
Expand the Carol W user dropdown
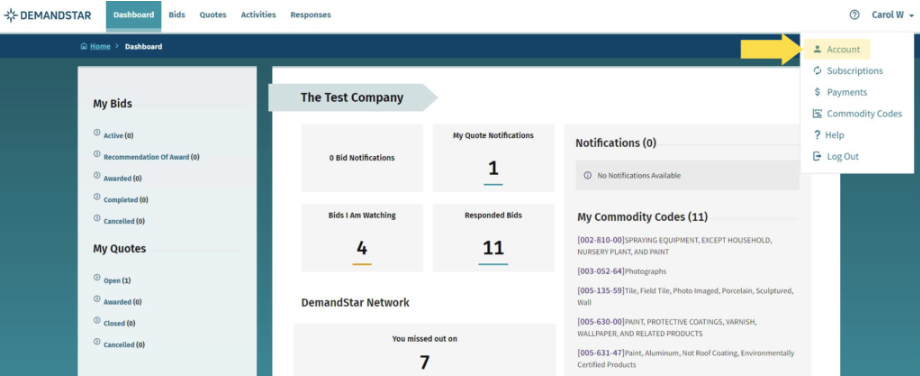(892, 15)
